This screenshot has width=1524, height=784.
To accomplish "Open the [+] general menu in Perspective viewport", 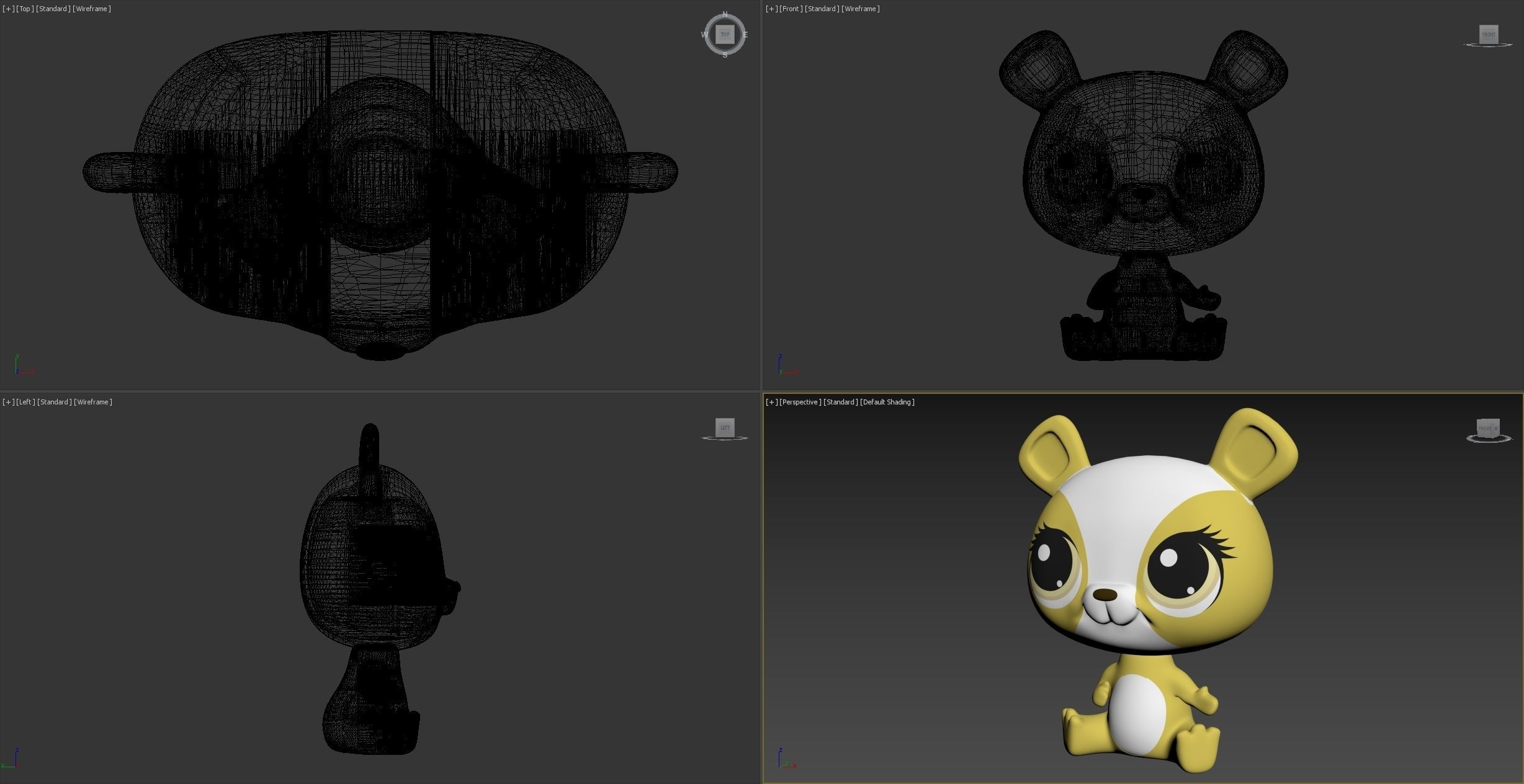I will pyautogui.click(x=771, y=402).
